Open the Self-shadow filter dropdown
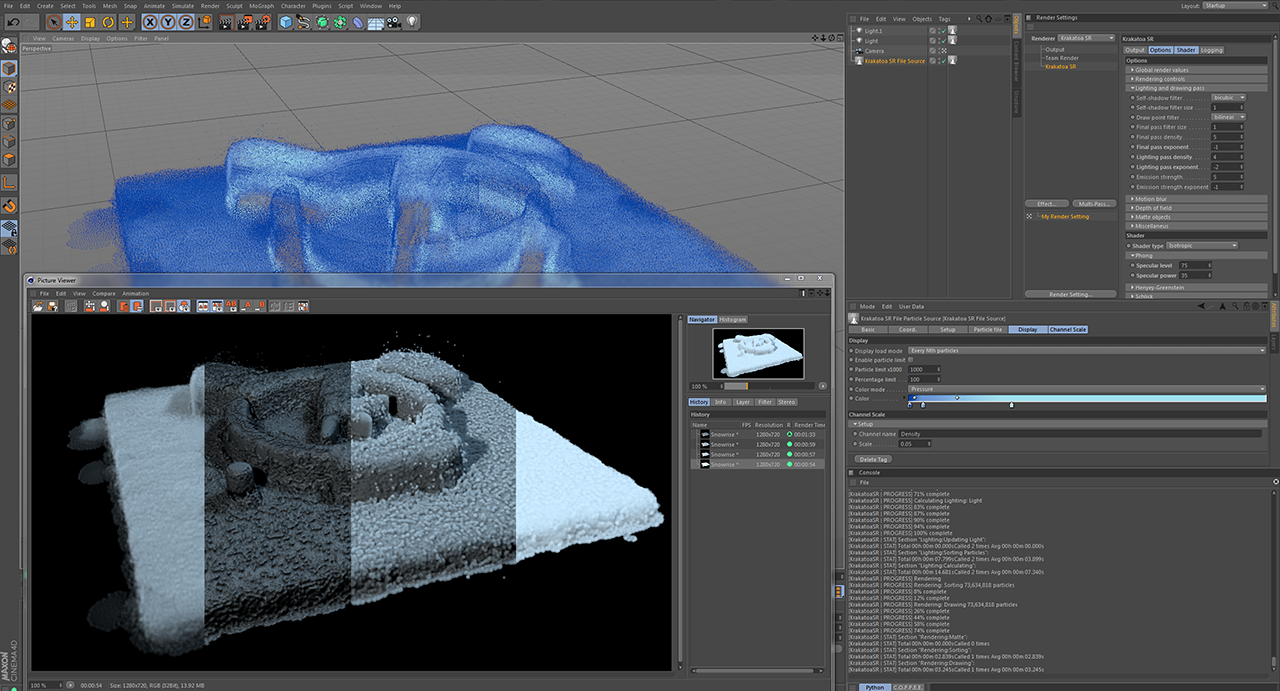 tap(1228, 98)
